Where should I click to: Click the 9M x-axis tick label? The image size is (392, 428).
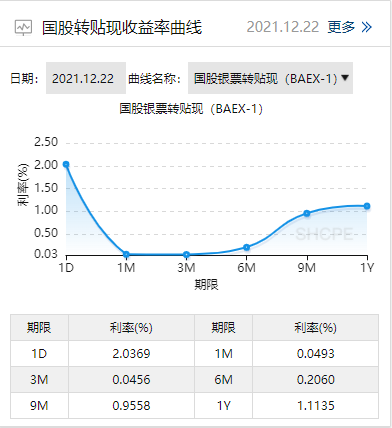307,267
